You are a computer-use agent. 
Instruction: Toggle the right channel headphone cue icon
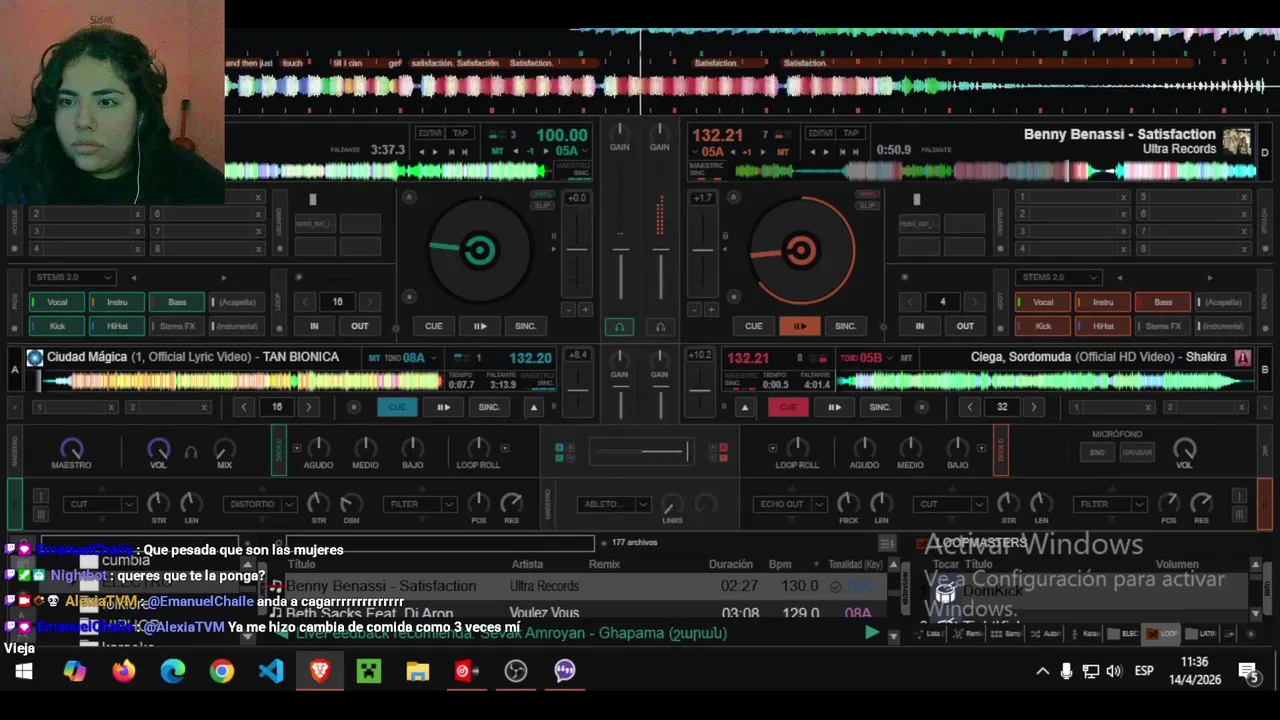[x=659, y=327]
